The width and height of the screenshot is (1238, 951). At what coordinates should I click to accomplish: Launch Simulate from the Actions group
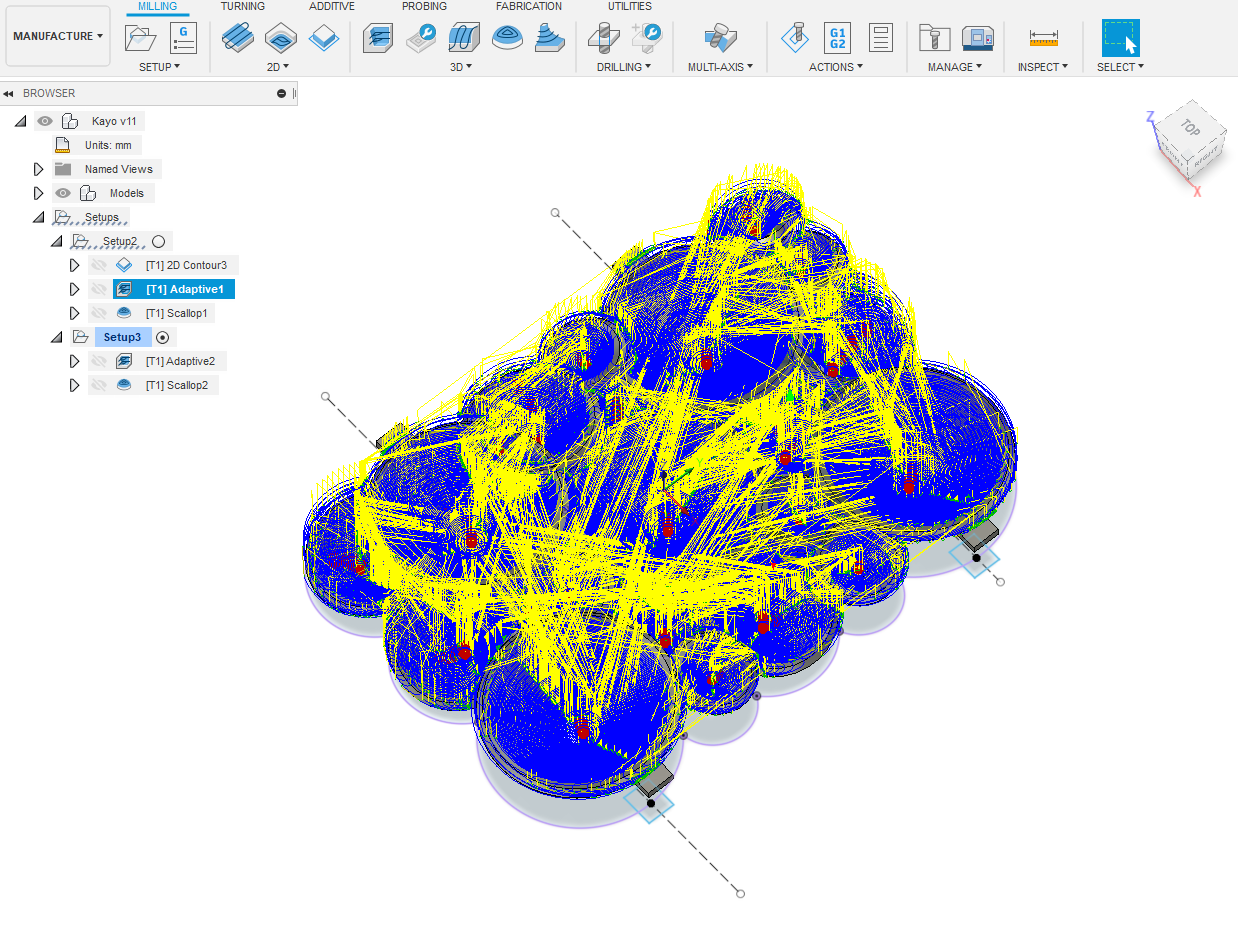pyautogui.click(x=795, y=38)
